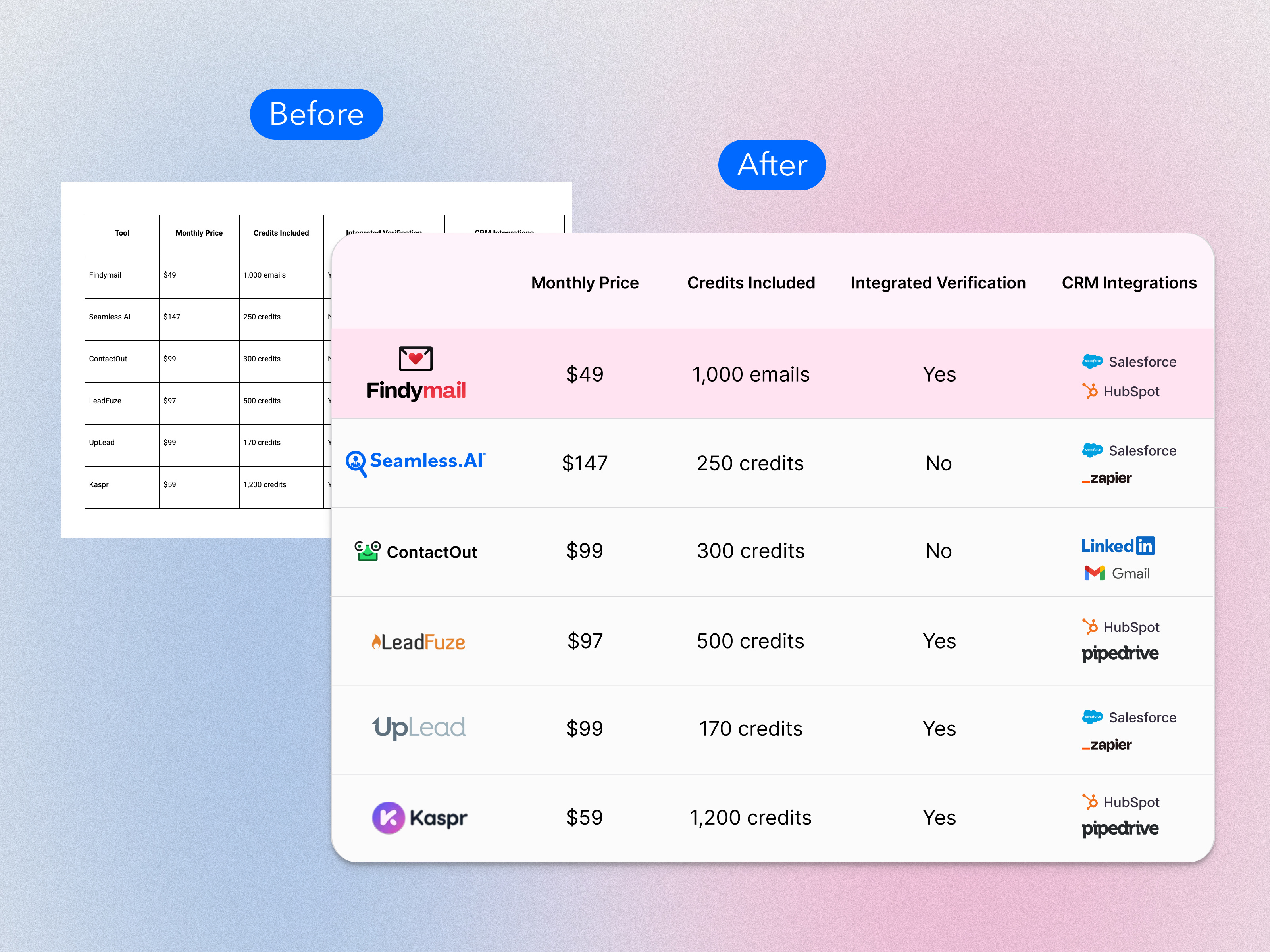This screenshot has width=1270, height=952.
Task: Click HubSpot logo in Findymail row
Action: (1121, 391)
